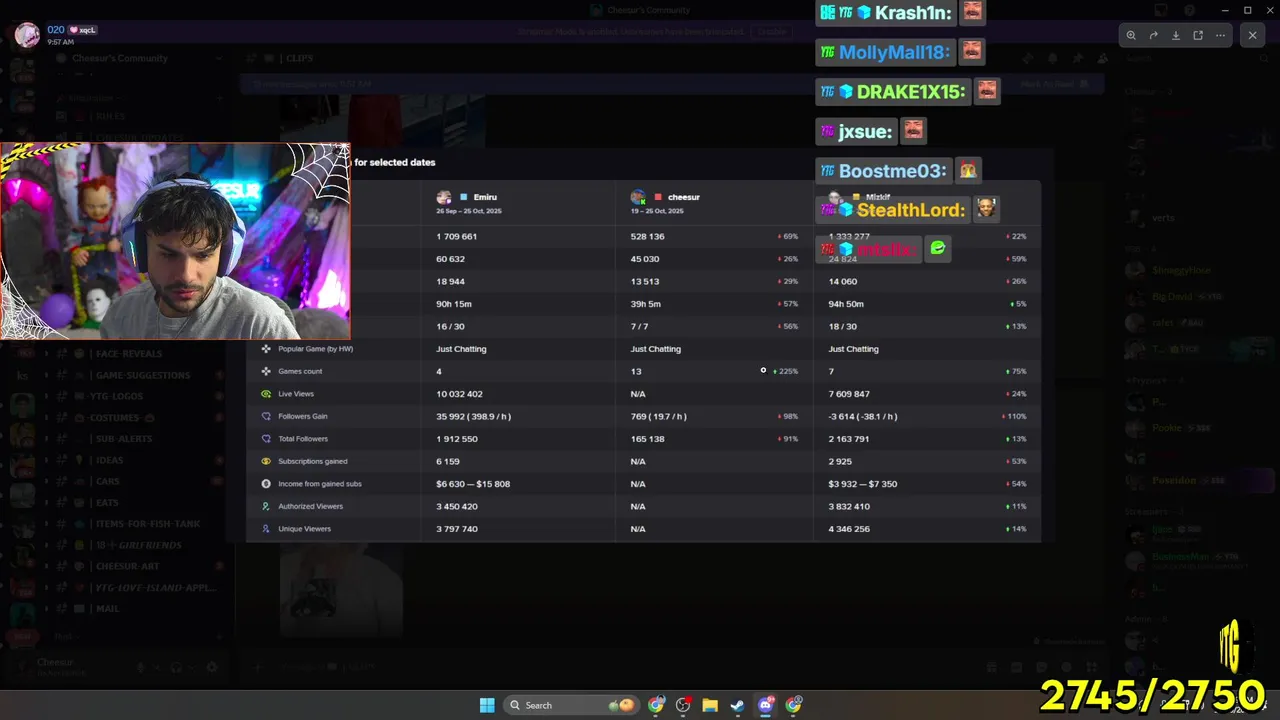Open the first Chrome taskbar icon
Screen dimensions: 1280x720
[656, 705]
